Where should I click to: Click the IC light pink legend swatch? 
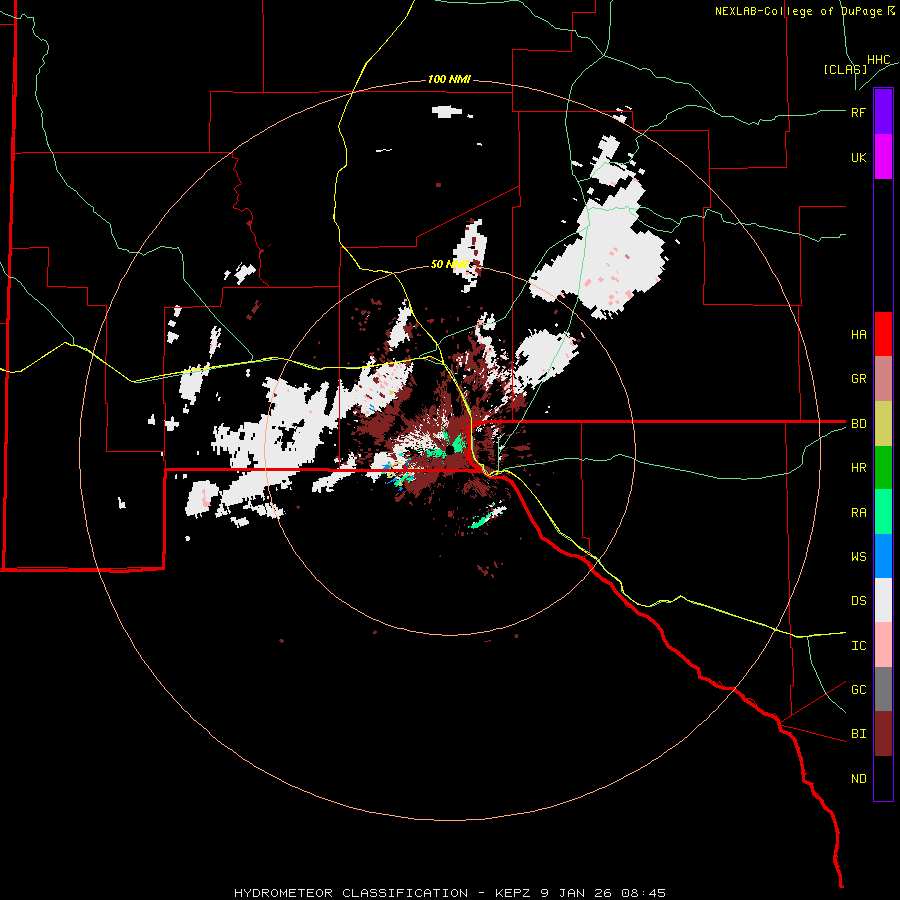coord(883,645)
